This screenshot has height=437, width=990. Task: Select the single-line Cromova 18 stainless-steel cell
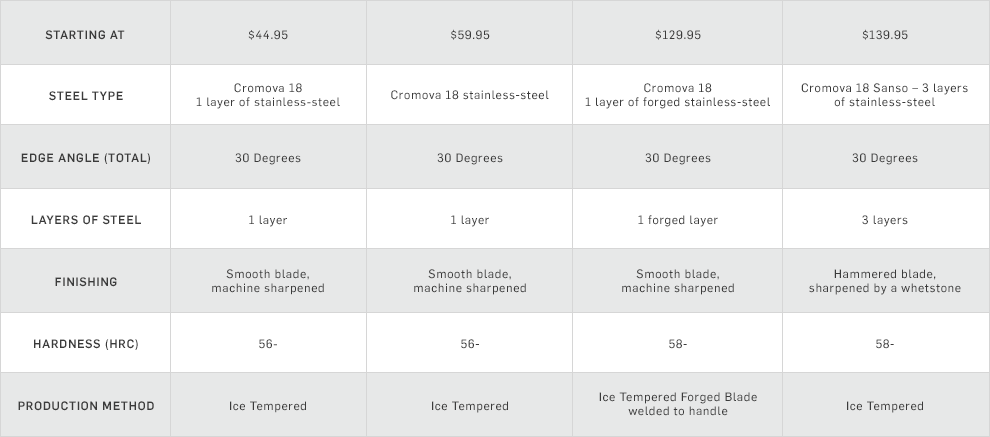pyautogui.click(x=470, y=96)
